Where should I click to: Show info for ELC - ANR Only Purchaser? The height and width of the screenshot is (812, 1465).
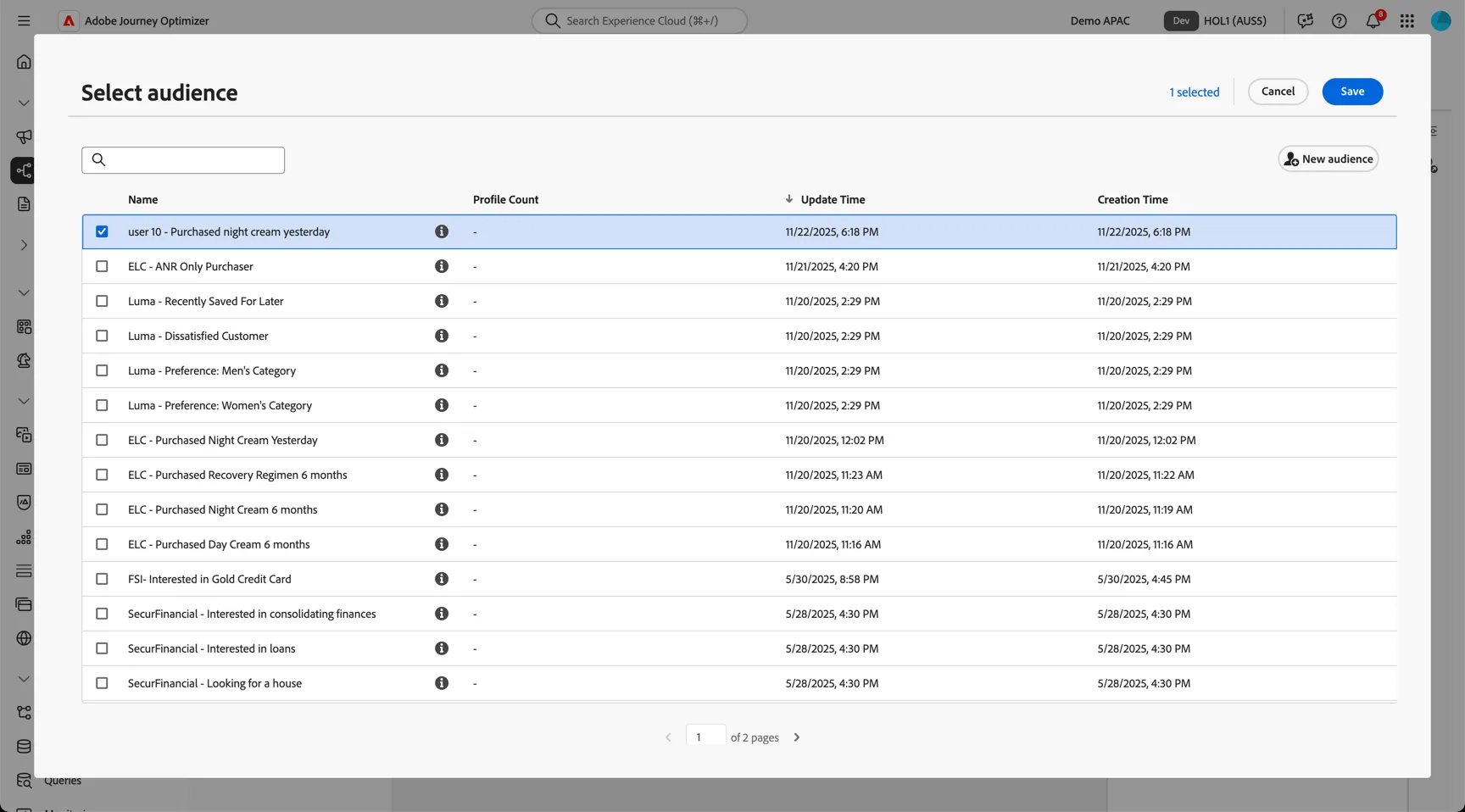[x=441, y=266]
